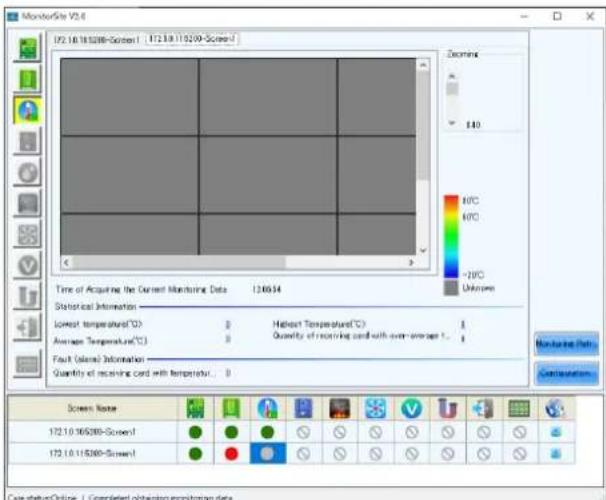606x500 pixels.
Task: Click the 'Screen Name' column header
Action: tap(92, 408)
